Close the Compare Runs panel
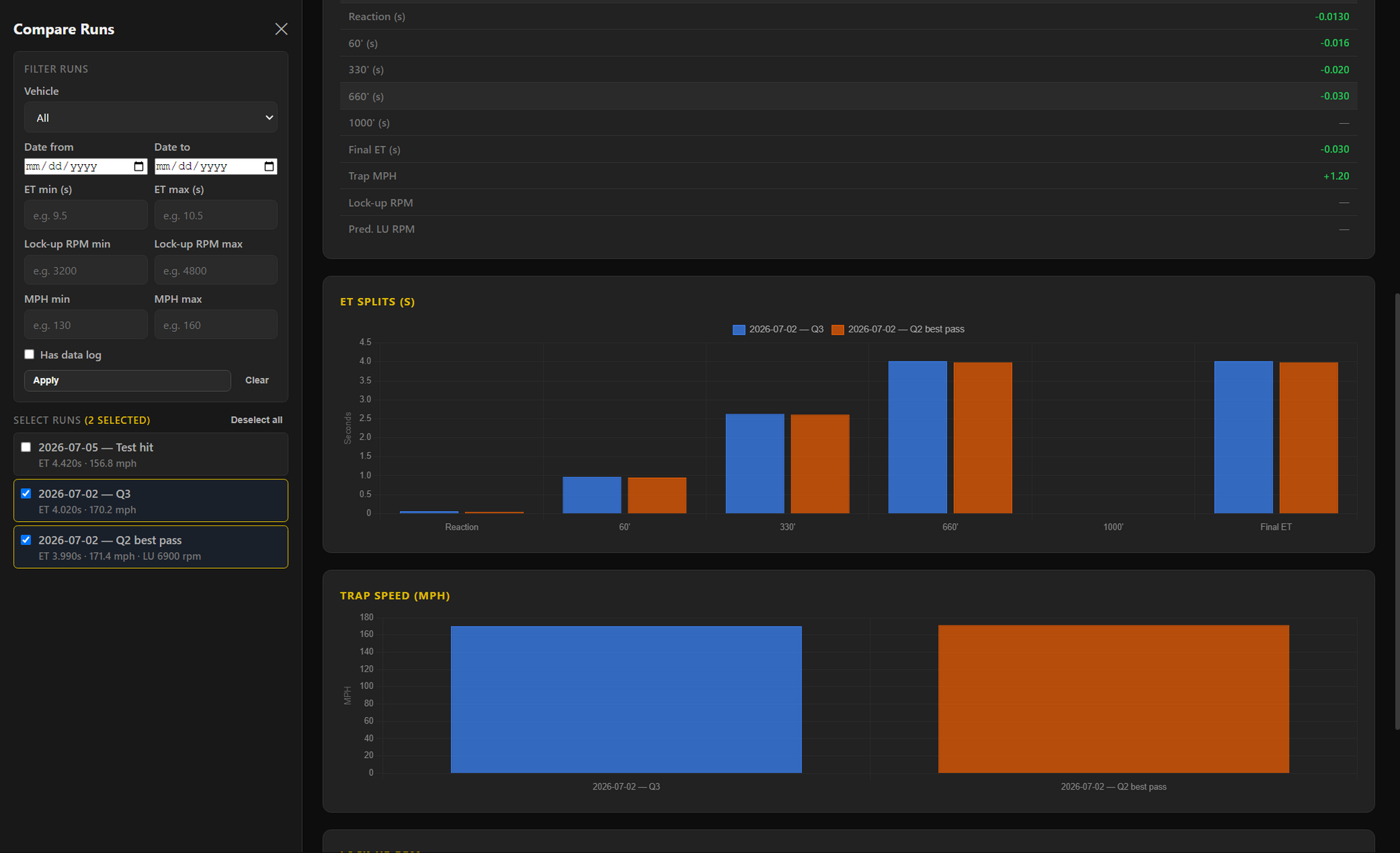Viewport: 1400px width, 853px height. [281, 29]
